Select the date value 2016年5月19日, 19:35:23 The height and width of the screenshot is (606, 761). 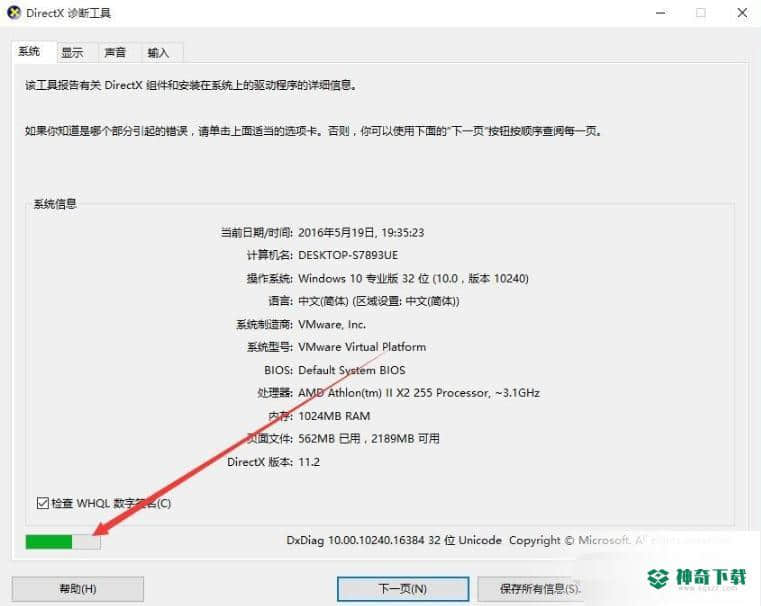tap(361, 233)
